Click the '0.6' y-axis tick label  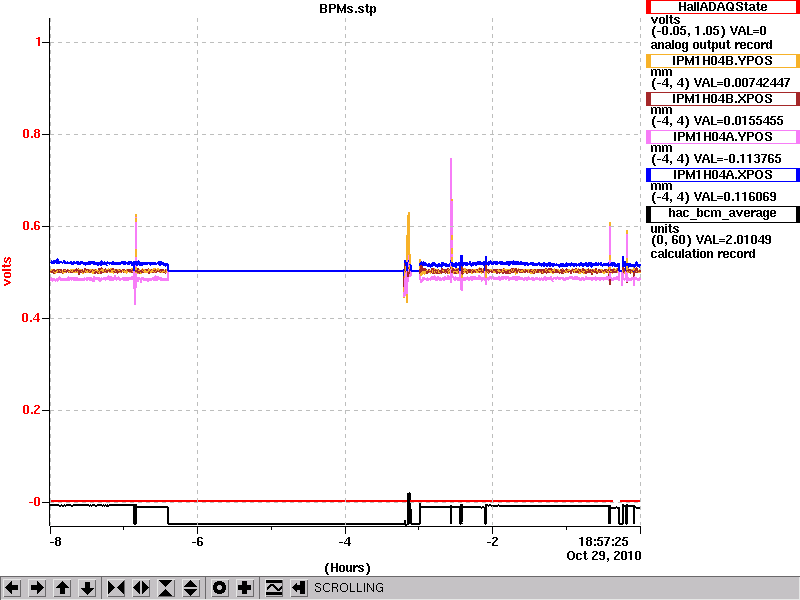(32, 226)
